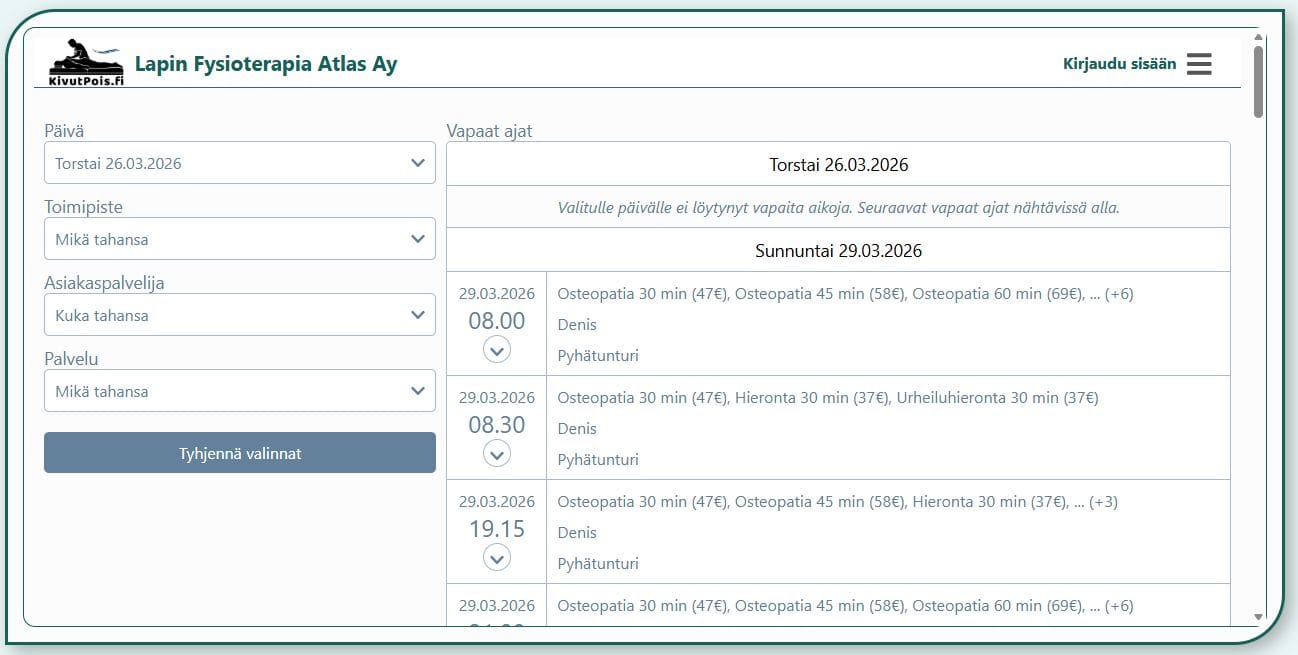Click the scrollbar down arrow
The image size is (1298, 655).
[1258, 617]
